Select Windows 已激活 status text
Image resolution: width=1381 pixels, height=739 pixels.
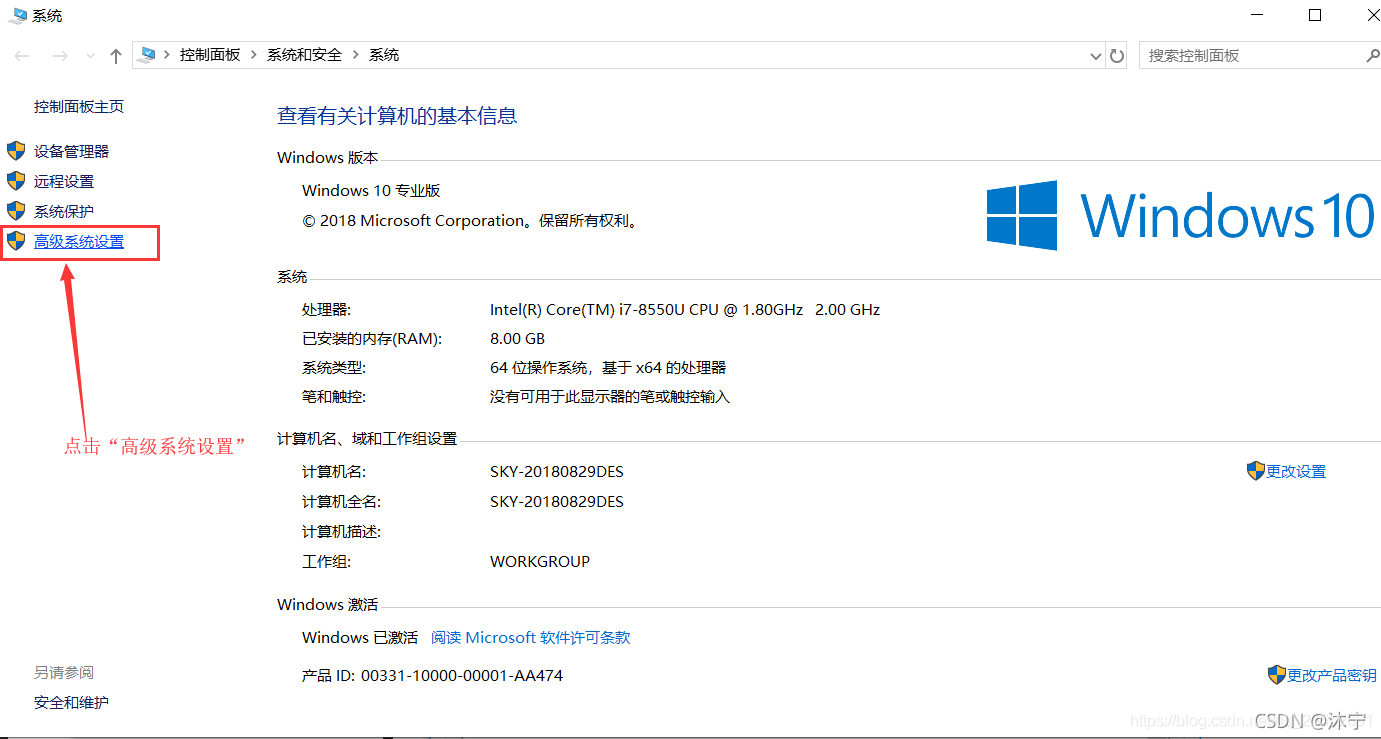360,637
